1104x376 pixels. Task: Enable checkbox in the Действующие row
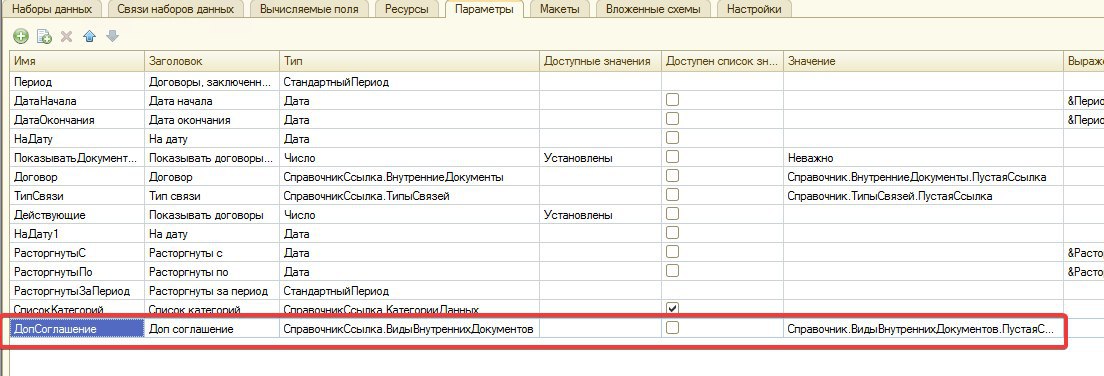672,214
